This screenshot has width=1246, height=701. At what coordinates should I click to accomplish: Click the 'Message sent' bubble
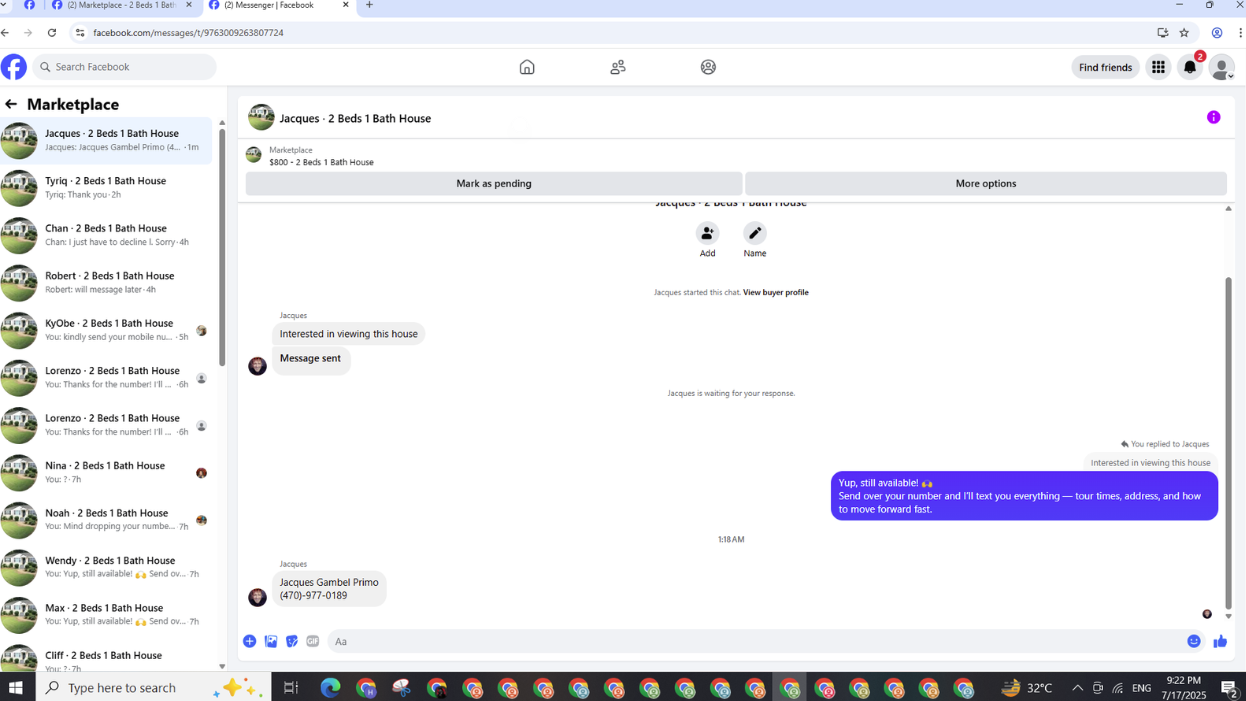click(310, 359)
